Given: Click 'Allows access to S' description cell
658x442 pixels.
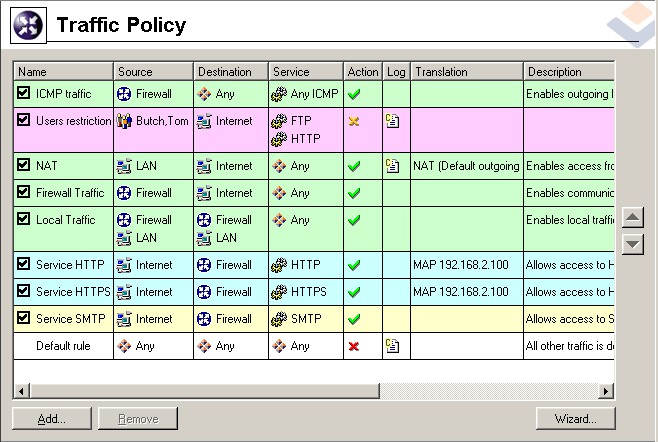Looking at the screenshot, I should pos(569,319).
